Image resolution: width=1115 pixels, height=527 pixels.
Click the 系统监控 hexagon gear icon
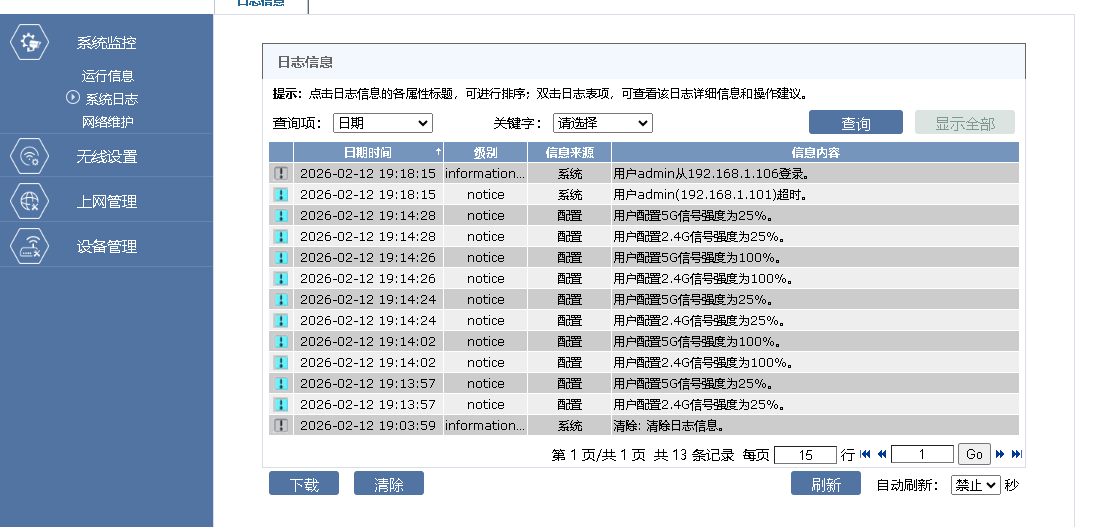click(29, 43)
